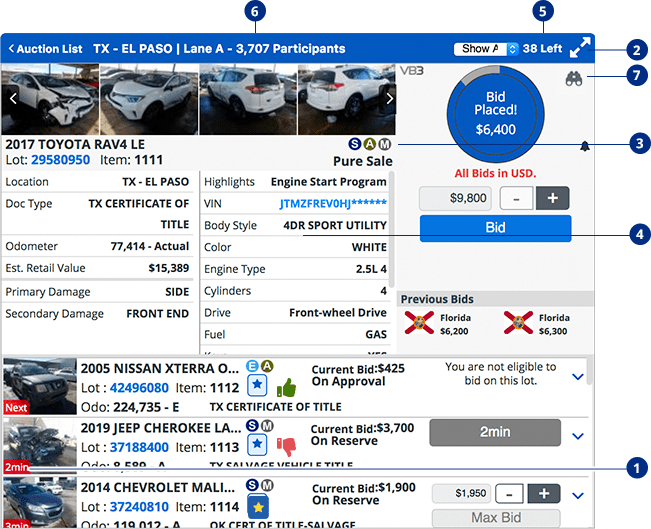The image size is (651, 529).
Task: Toggle yellow watchlist star for Chevrolet Malibu
Action: [258, 507]
